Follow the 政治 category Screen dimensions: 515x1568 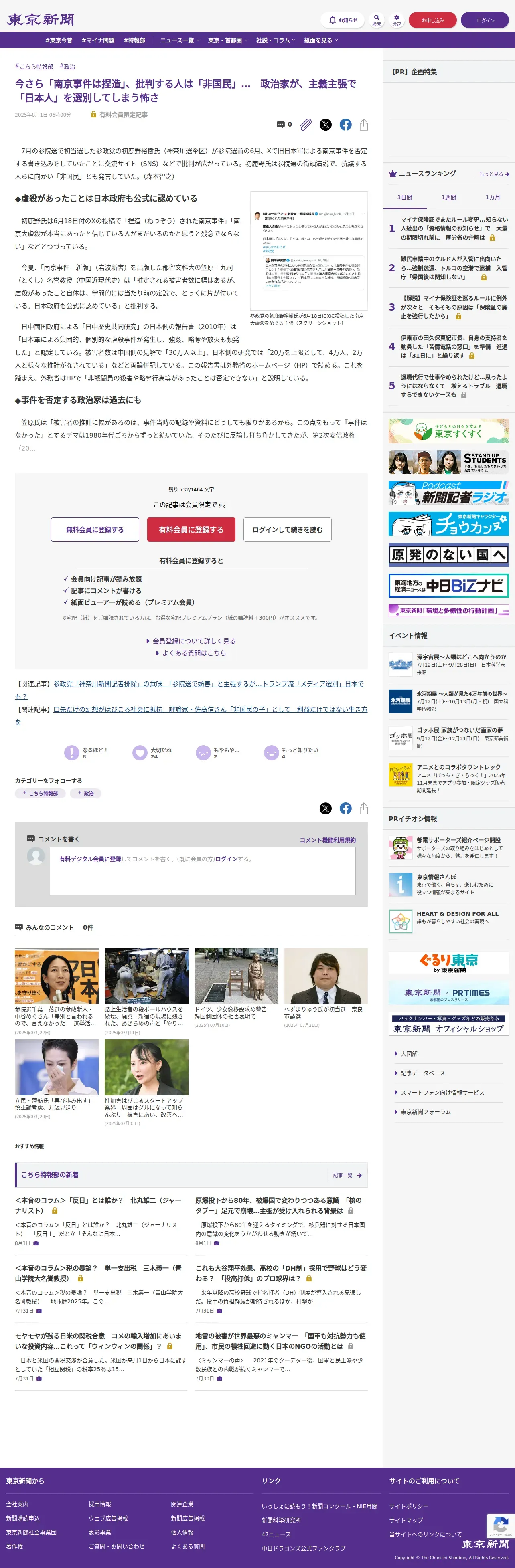(x=85, y=793)
